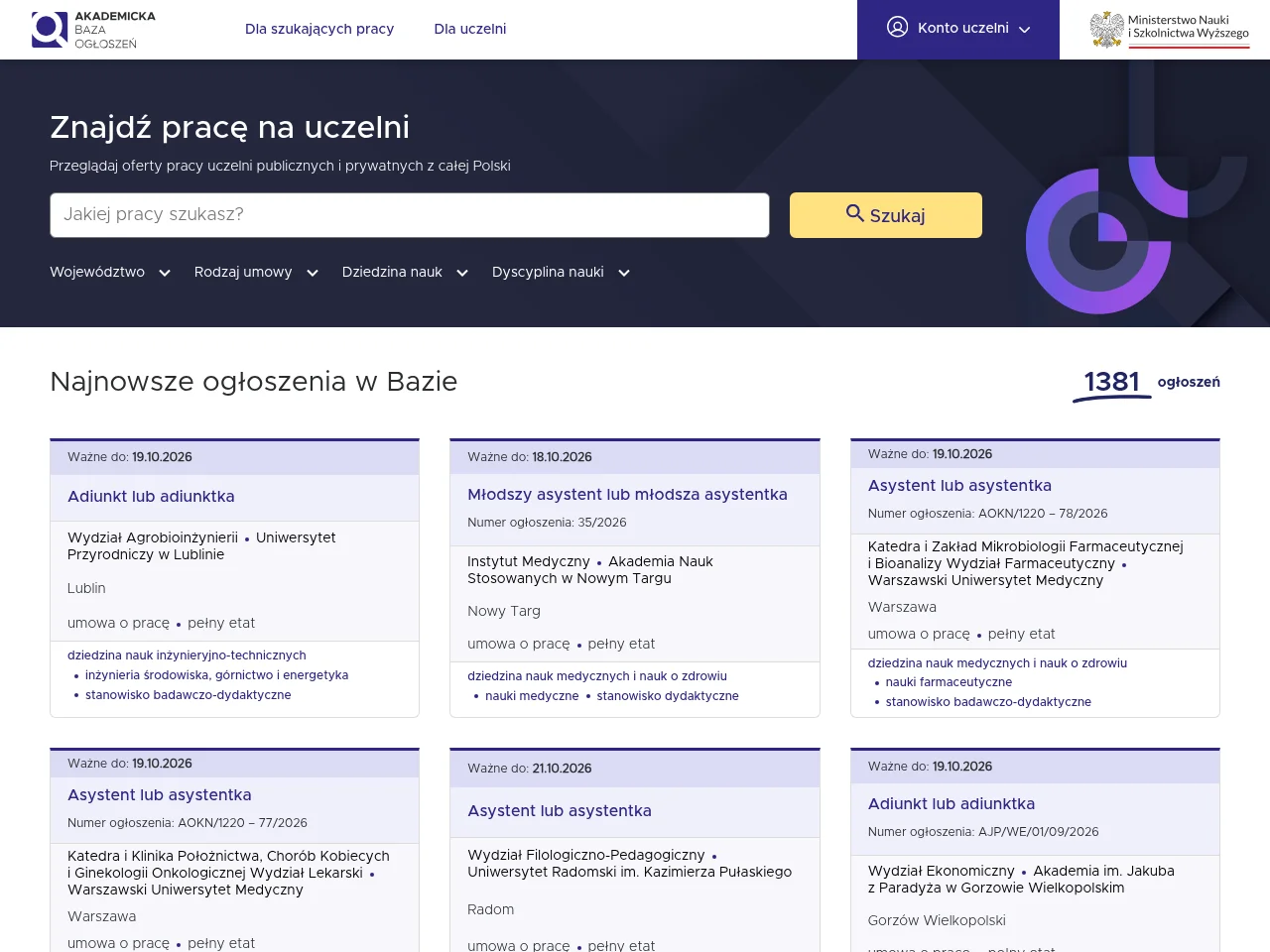Open 'Młodszy asystent lub młodsza asystentka' listing

click(627, 495)
